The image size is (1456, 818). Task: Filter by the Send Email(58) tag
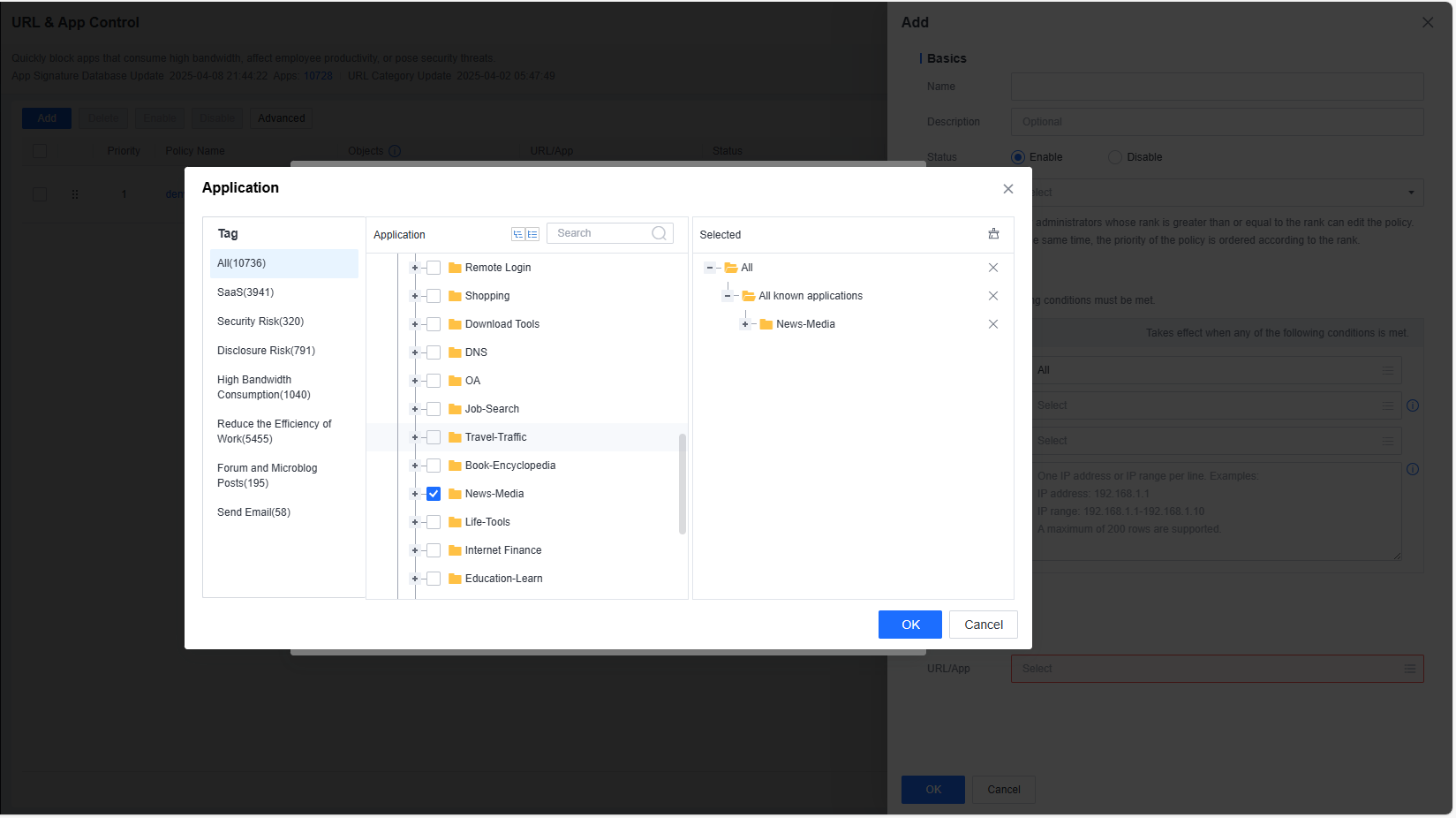tap(284, 512)
